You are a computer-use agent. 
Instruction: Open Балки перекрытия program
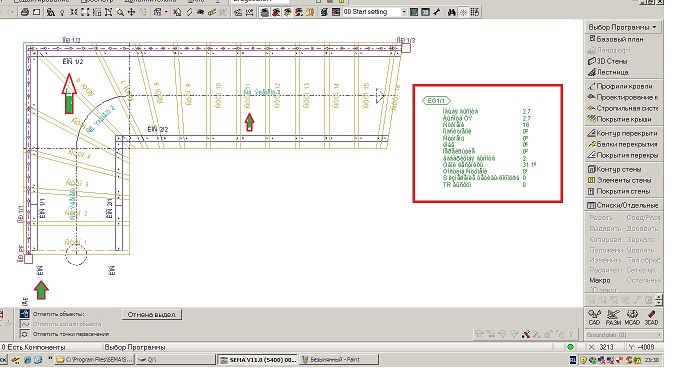point(623,144)
